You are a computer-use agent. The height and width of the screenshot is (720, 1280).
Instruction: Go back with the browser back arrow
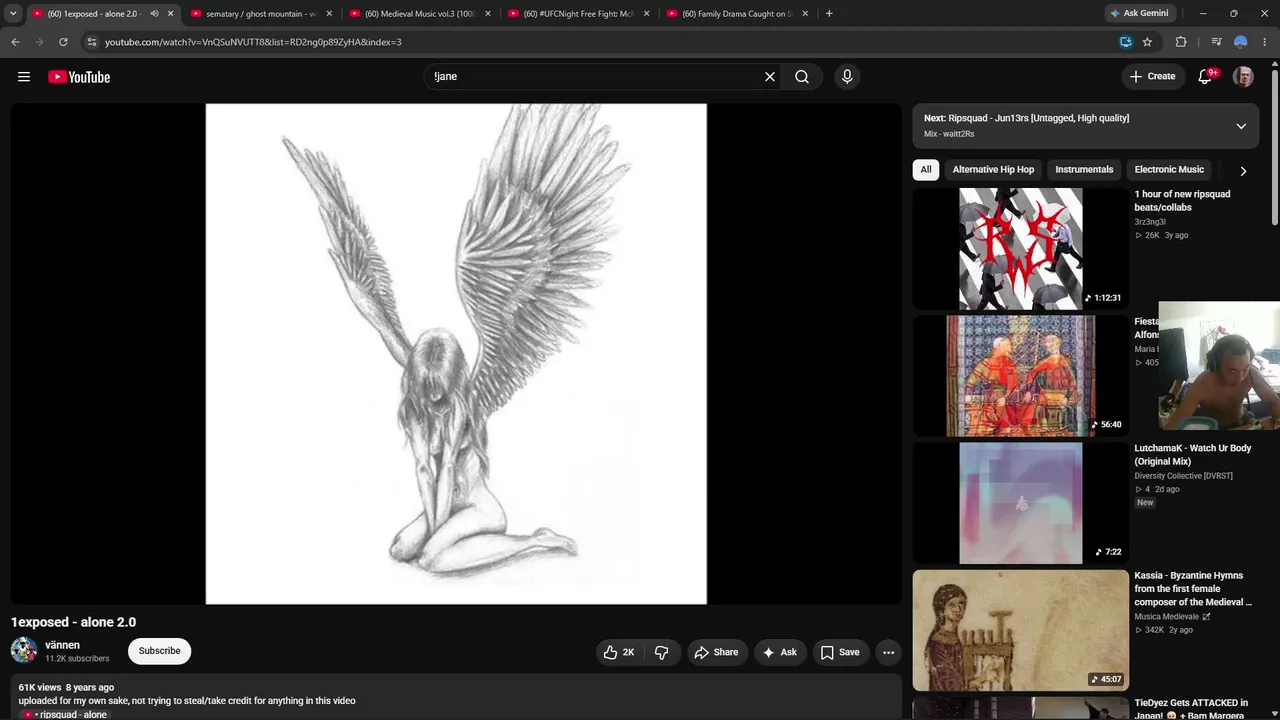coord(15,42)
